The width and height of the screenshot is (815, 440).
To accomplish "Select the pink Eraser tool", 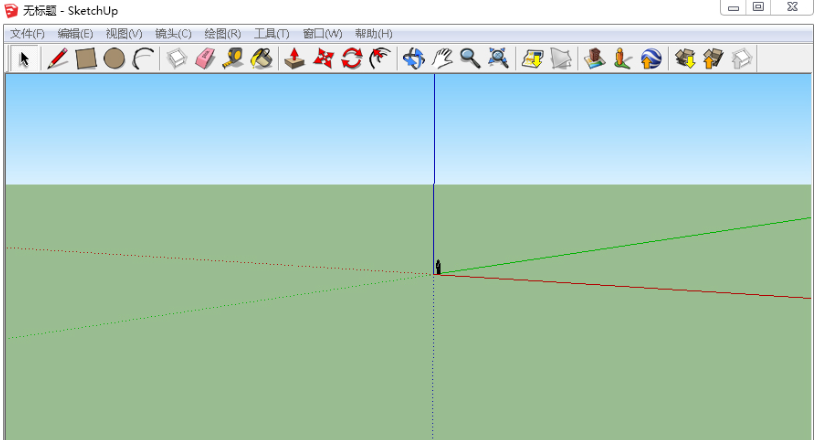I will click(x=205, y=58).
